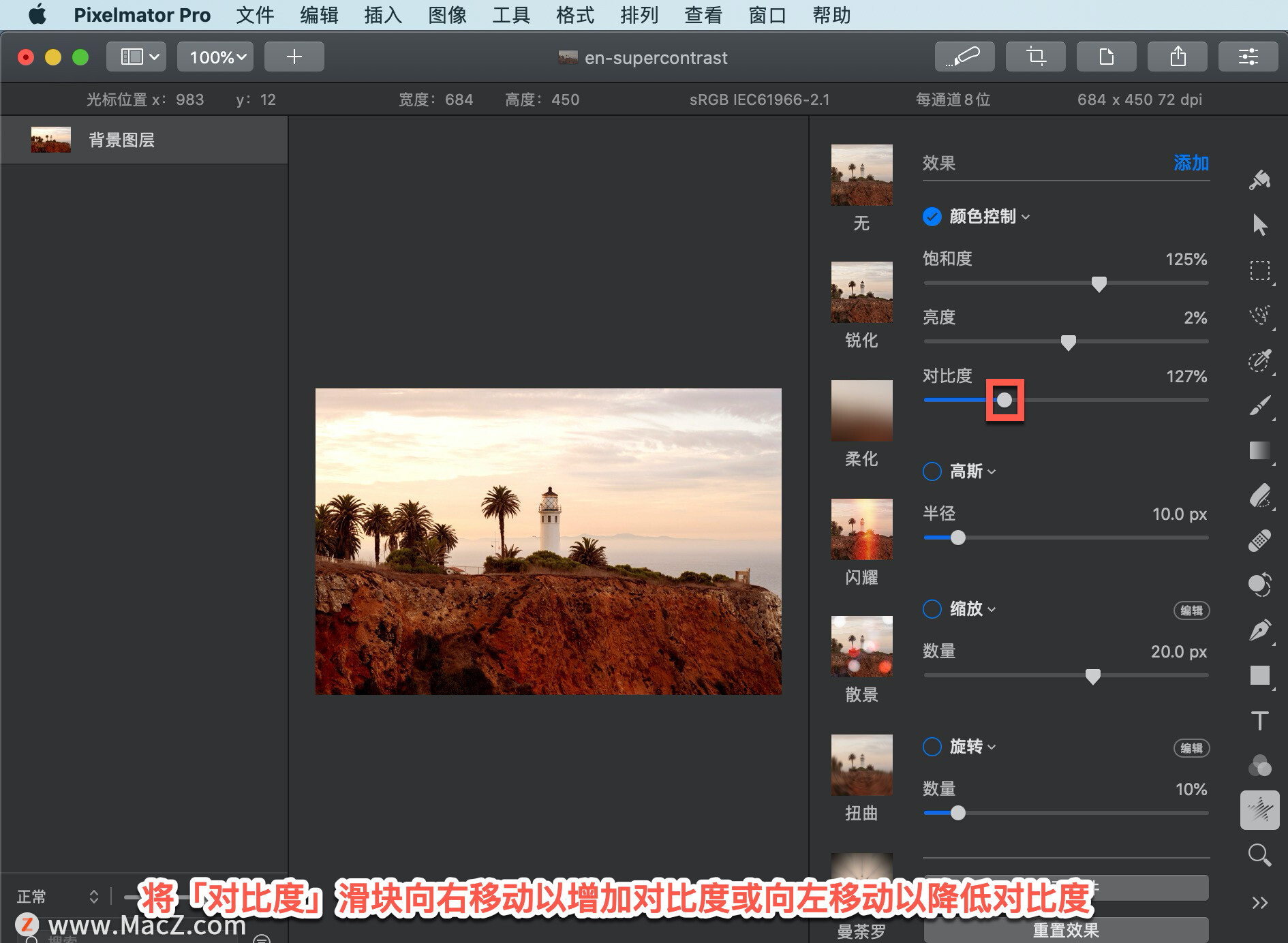
Task: Open the 正常 blend mode dropdown
Action: point(58,896)
